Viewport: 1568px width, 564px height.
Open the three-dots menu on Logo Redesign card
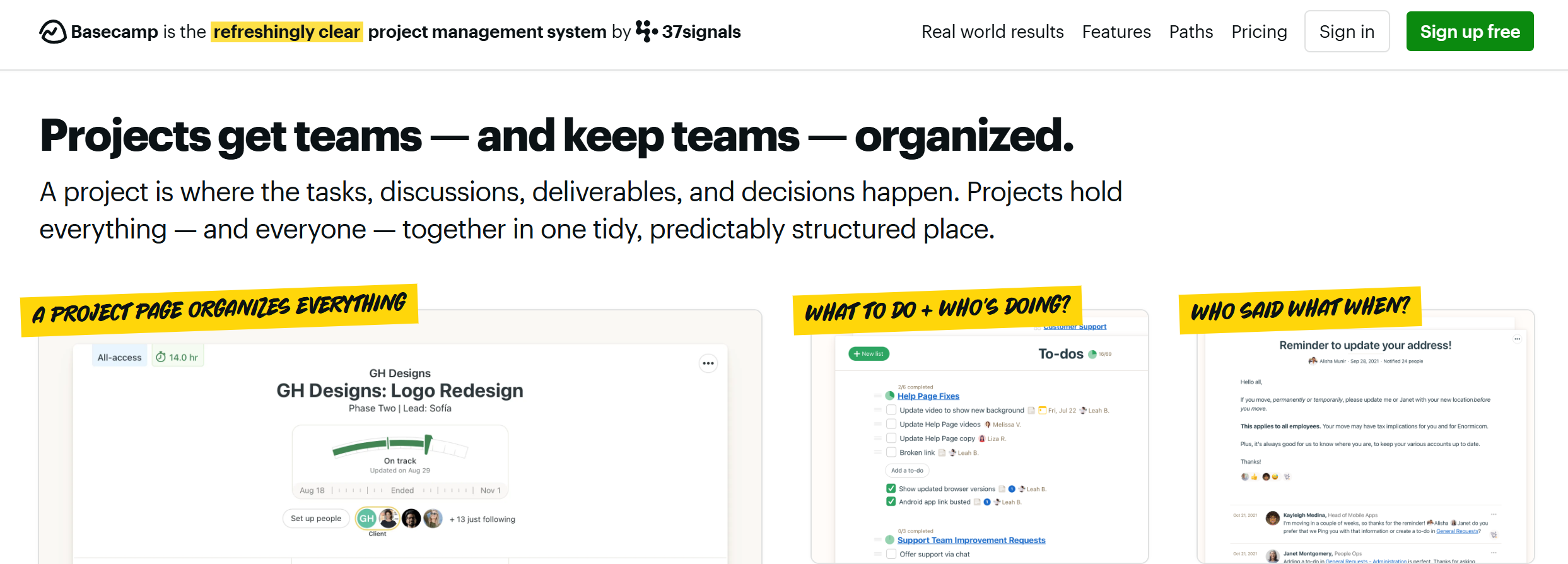pyautogui.click(x=708, y=363)
